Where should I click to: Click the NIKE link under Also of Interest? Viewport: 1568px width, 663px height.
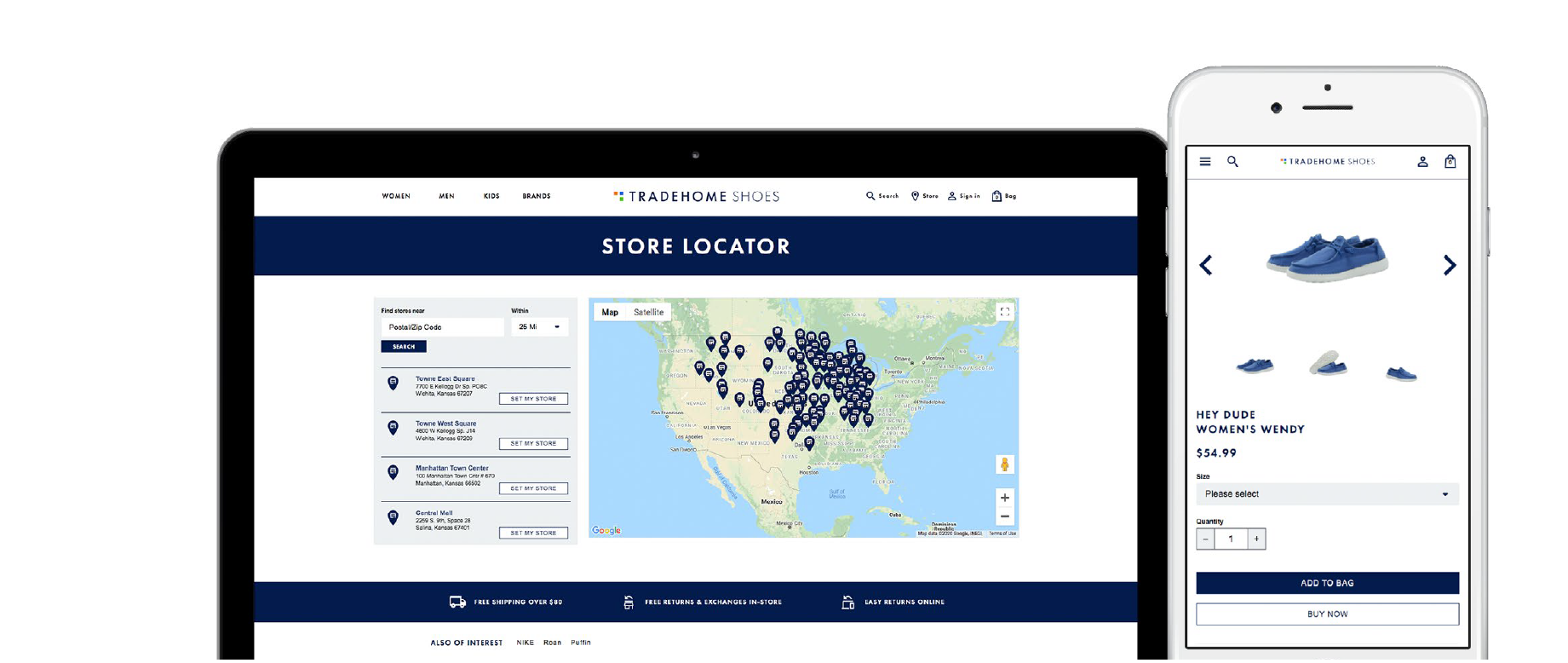tap(525, 643)
